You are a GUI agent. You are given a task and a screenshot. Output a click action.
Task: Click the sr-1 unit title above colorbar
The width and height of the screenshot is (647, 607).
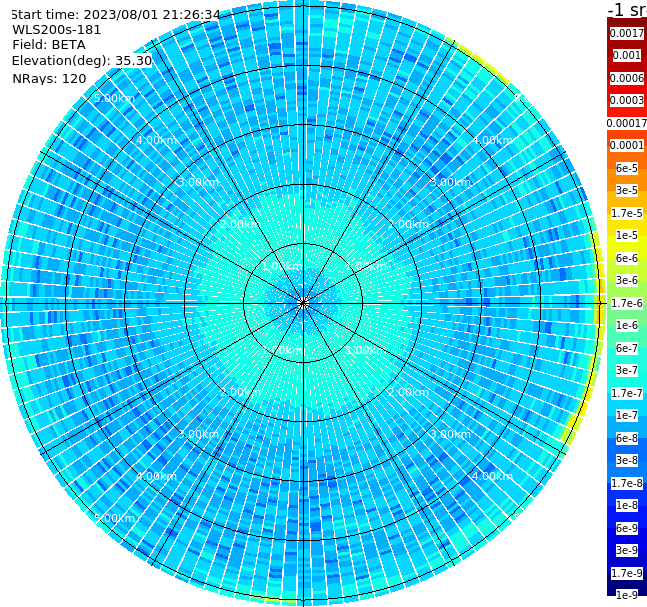[627, 9]
